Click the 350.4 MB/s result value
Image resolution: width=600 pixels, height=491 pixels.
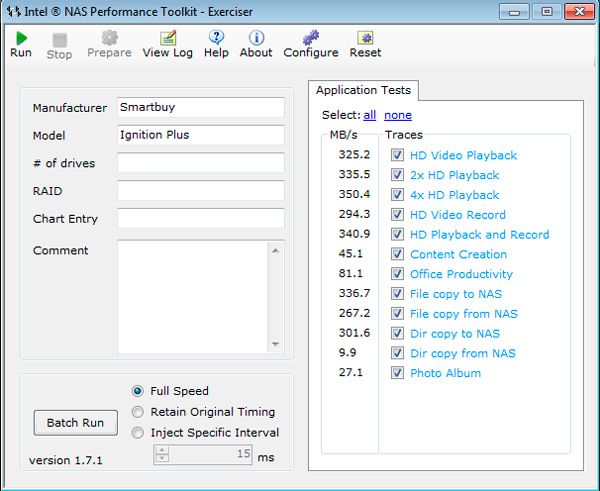(x=354, y=194)
